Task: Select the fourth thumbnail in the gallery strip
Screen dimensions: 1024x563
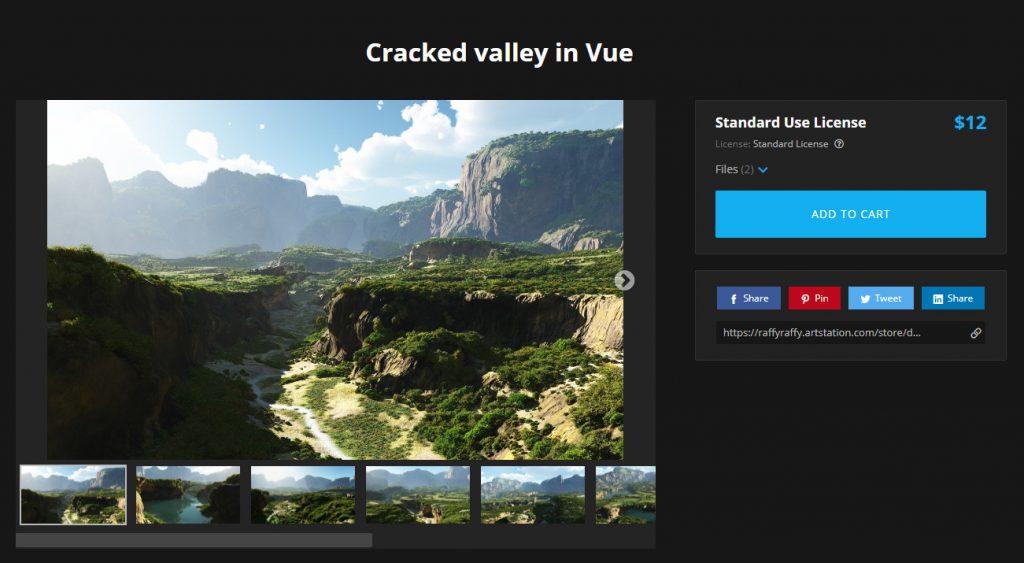Action: tap(418, 495)
